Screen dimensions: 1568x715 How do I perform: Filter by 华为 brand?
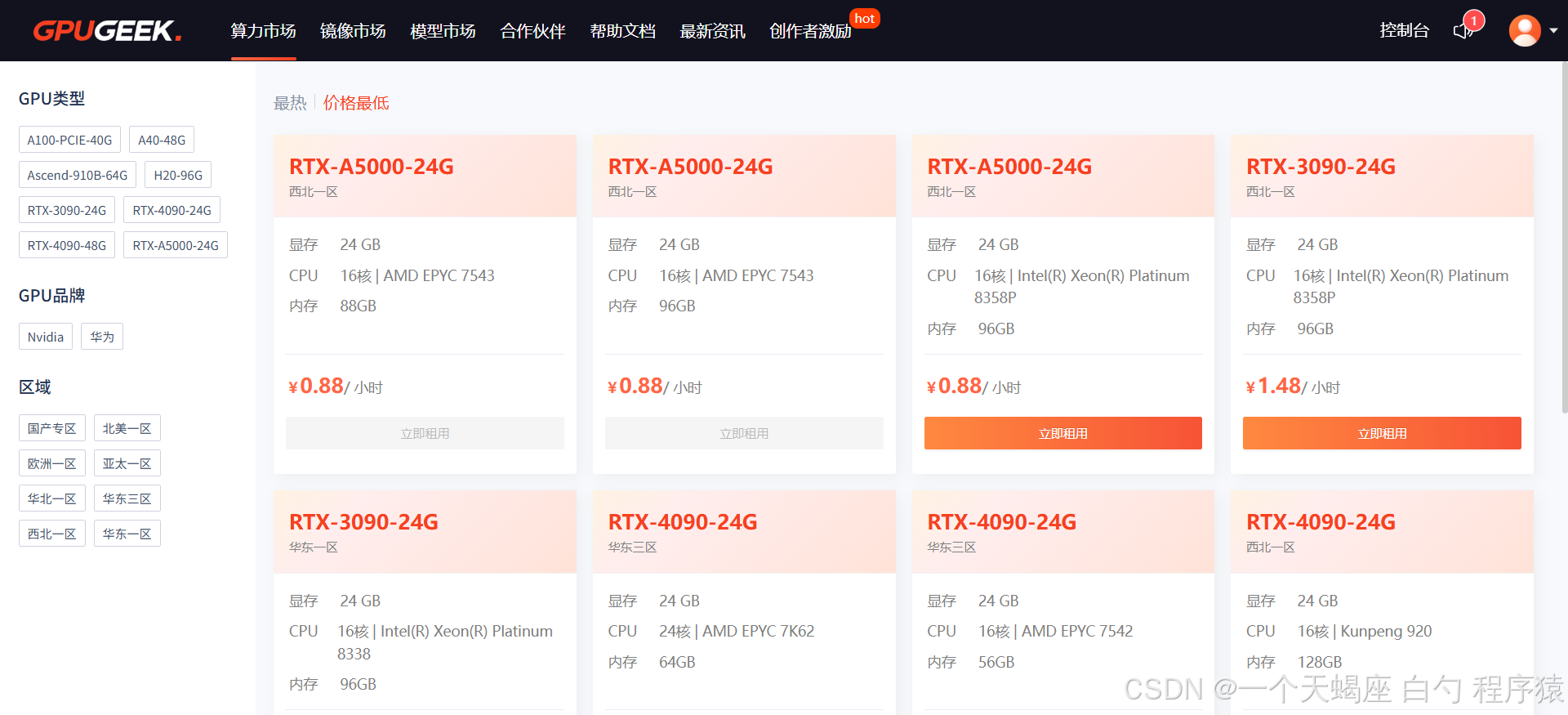tap(102, 337)
